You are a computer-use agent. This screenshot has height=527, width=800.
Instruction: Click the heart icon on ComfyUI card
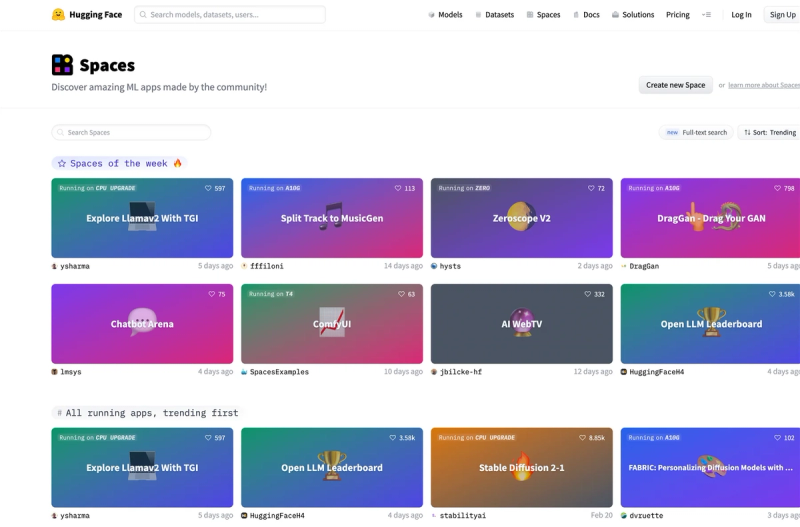pos(401,294)
